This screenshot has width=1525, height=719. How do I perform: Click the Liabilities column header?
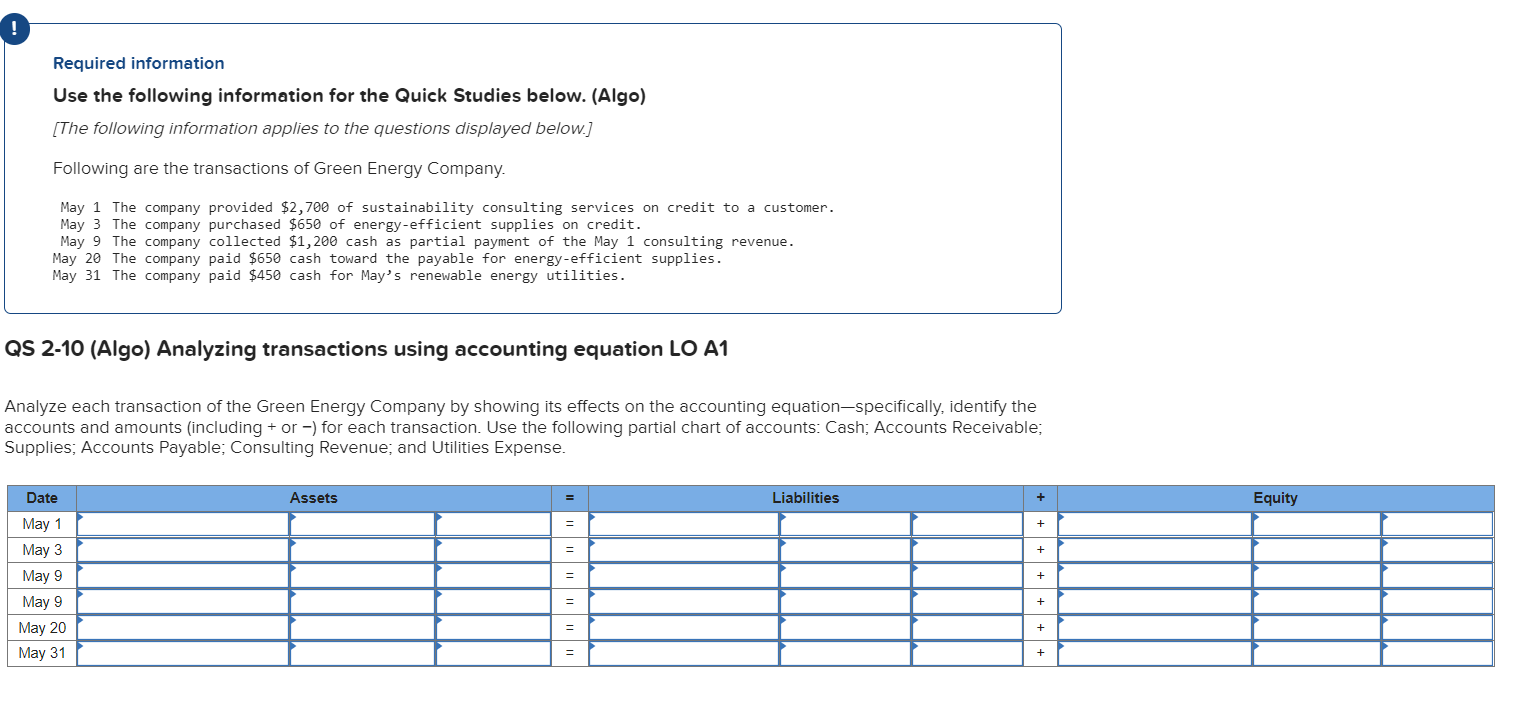(x=806, y=498)
